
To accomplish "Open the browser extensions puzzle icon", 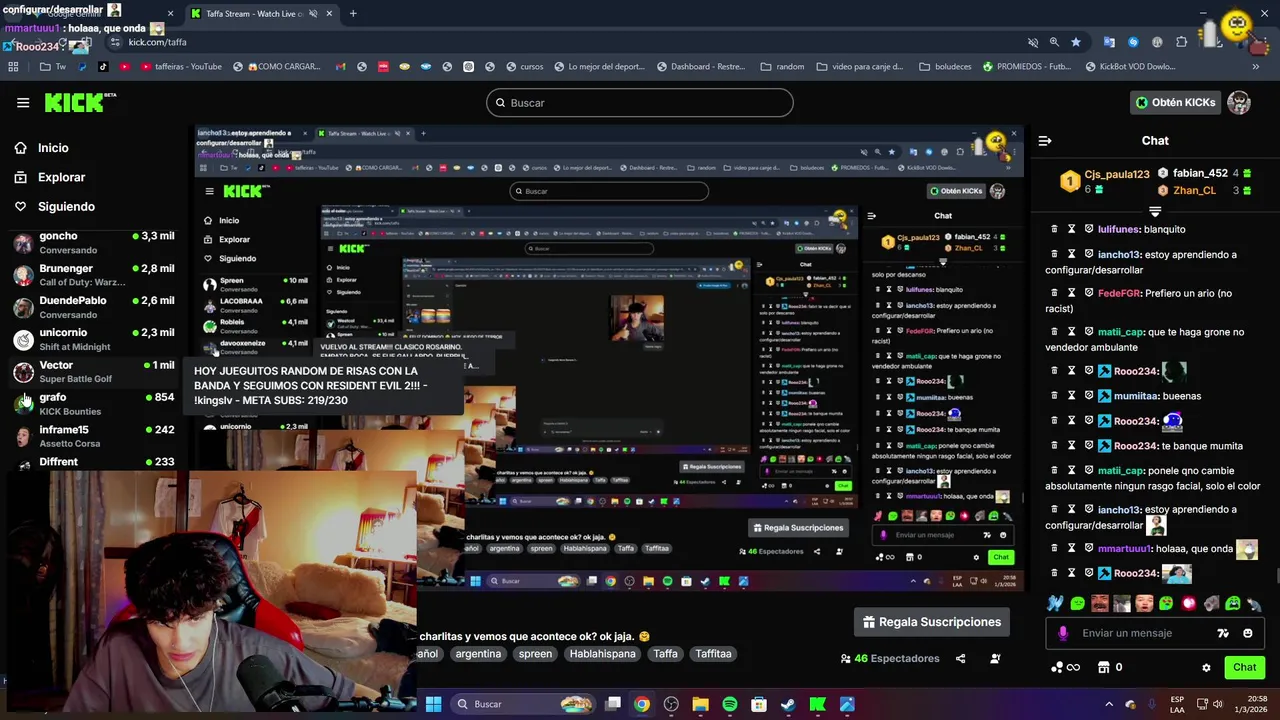I will [1182, 42].
